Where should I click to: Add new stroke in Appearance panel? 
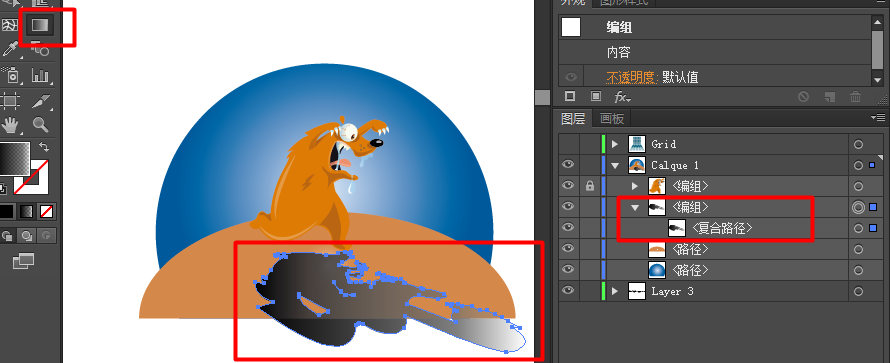(x=570, y=96)
